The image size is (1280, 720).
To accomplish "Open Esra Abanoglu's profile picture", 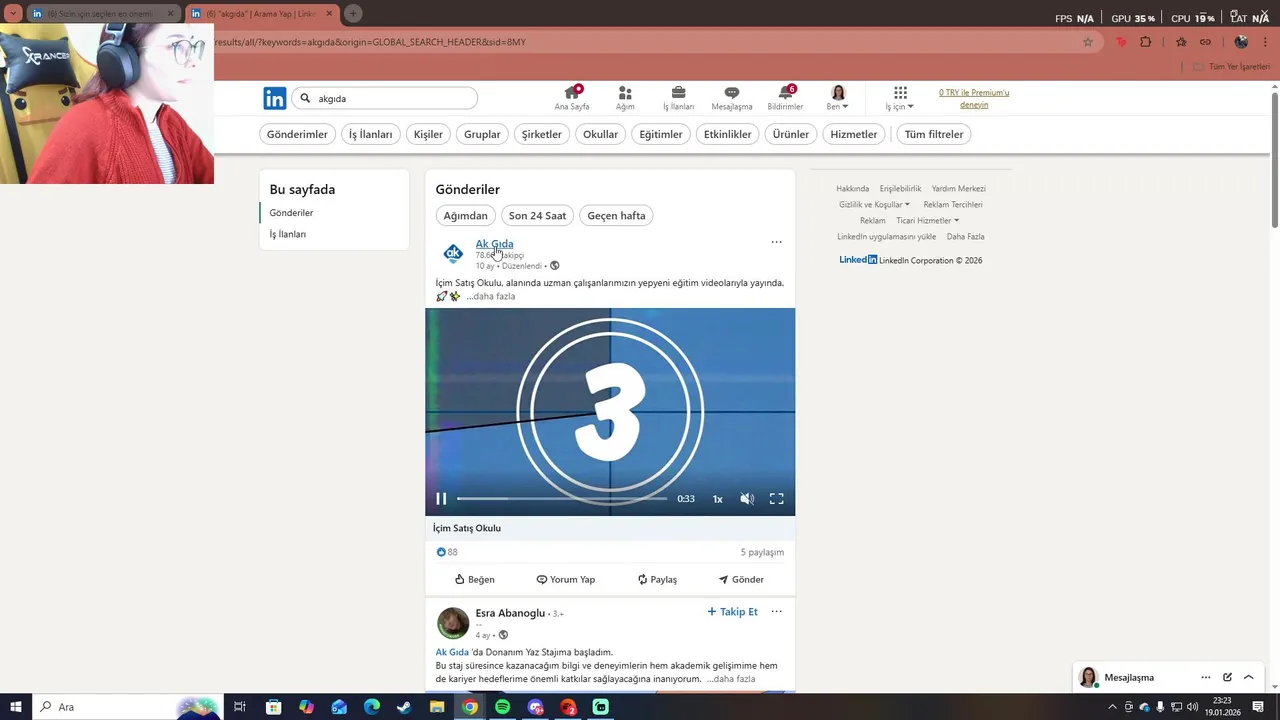I will click(x=453, y=623).
